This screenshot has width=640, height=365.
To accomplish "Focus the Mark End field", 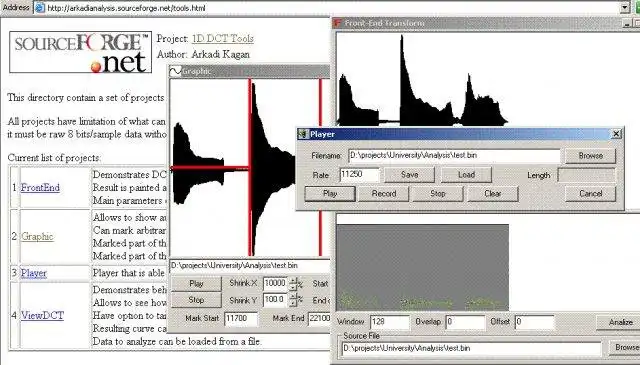I will pyautogui.click(x=319, y=318).
